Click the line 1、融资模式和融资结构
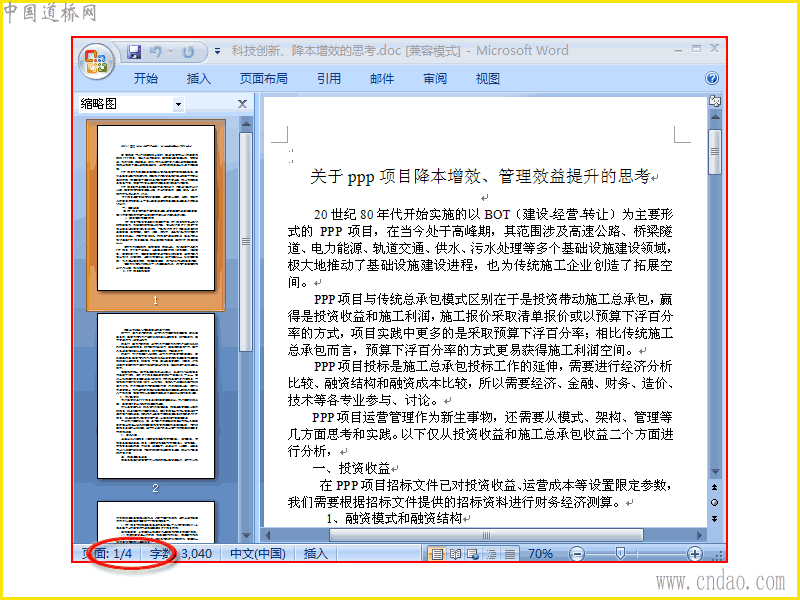 (394, 518)
